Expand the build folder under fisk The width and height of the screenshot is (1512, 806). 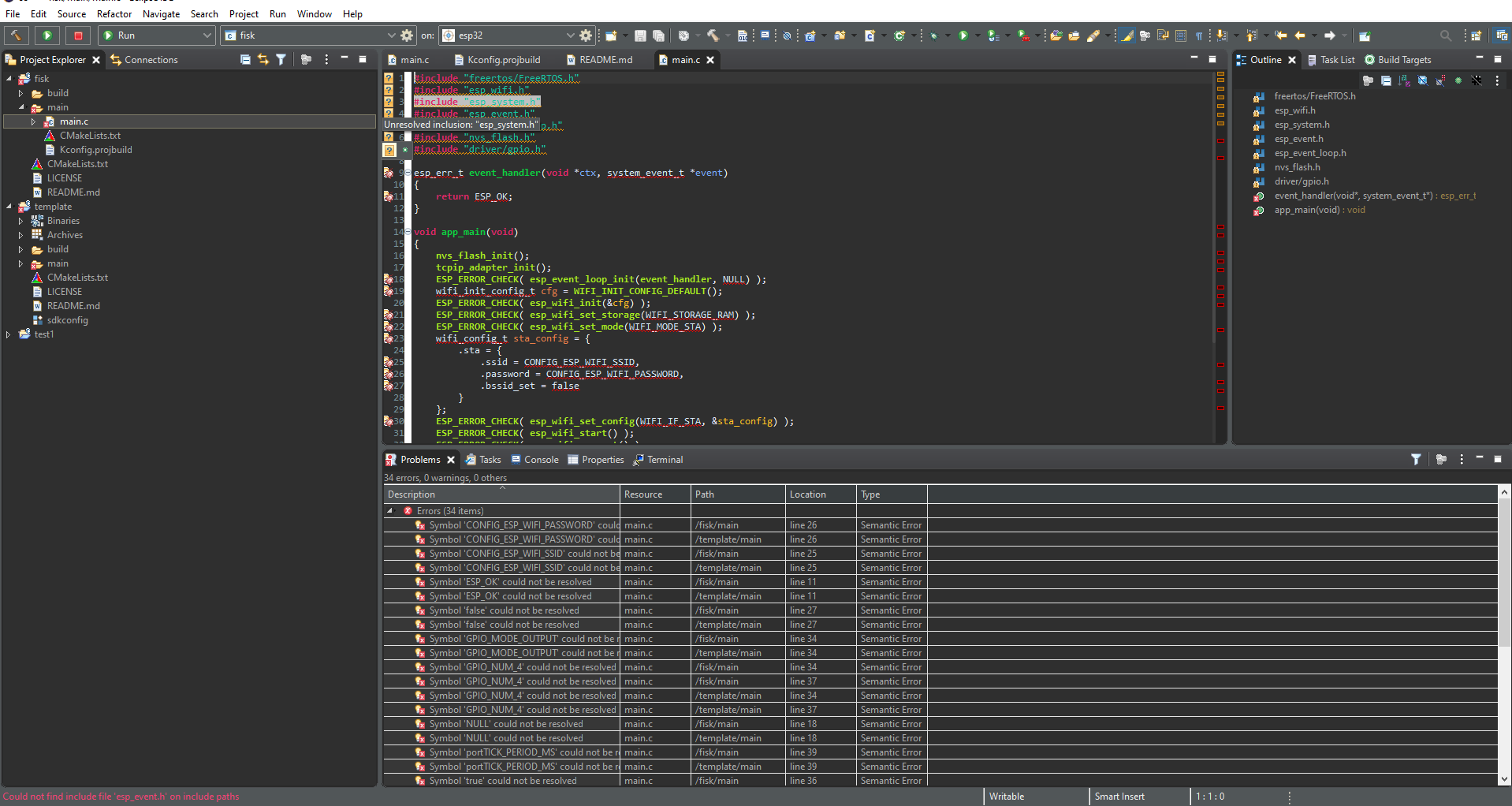click(x=21, y=93)
